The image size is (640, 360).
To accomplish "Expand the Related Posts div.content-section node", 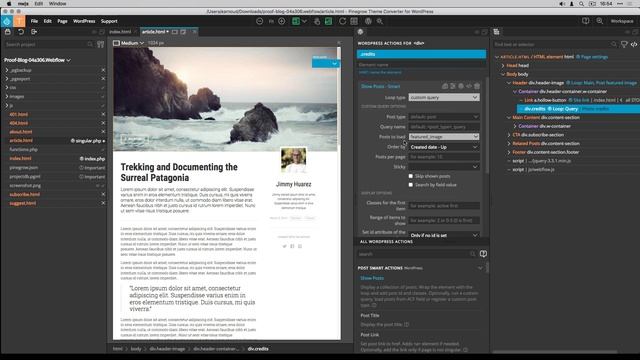I will pos(509,144).
